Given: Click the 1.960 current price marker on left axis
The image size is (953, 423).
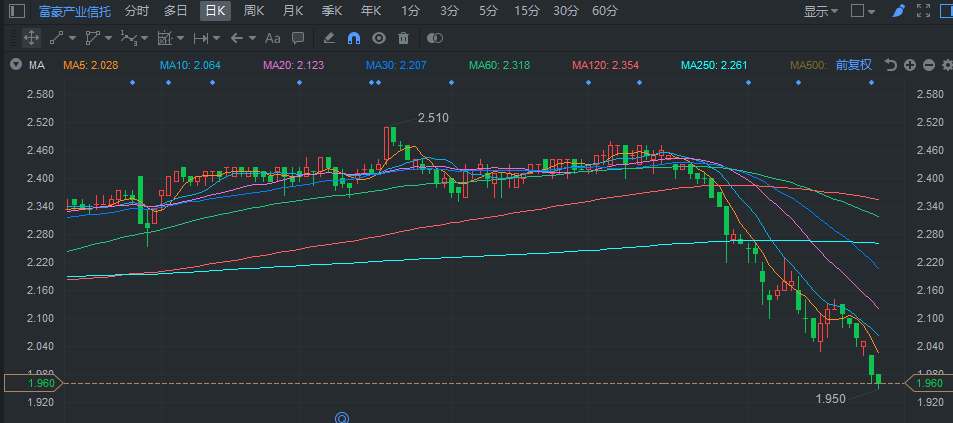Looking at the screenshot, I should 32,382.
